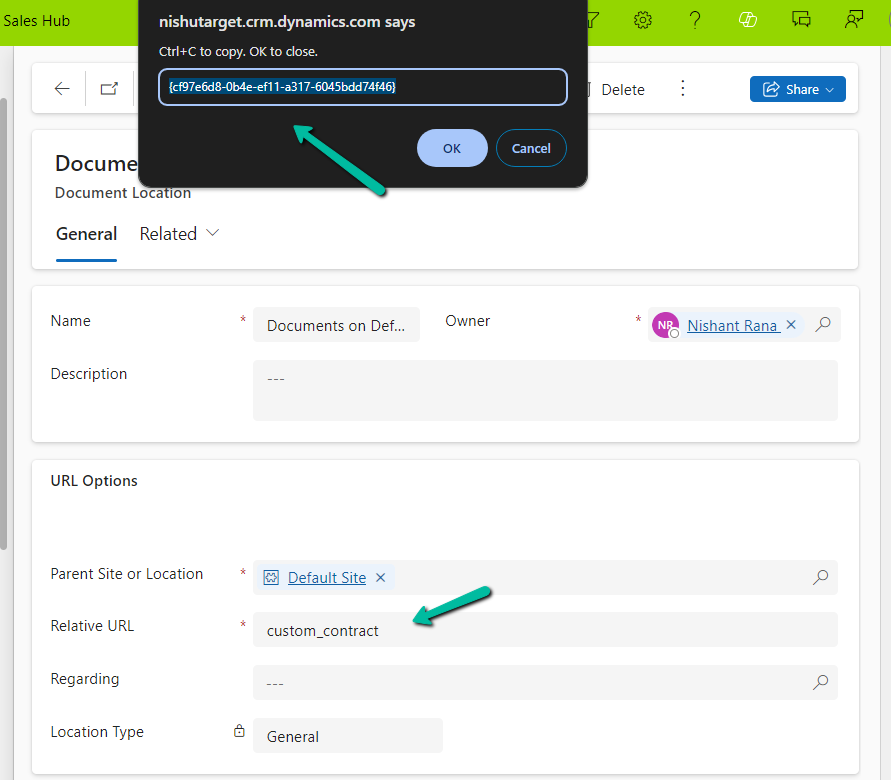Open the chat bubbles icon in header
Viewport: 891px width, 780px height.
(x=801, y=20)
